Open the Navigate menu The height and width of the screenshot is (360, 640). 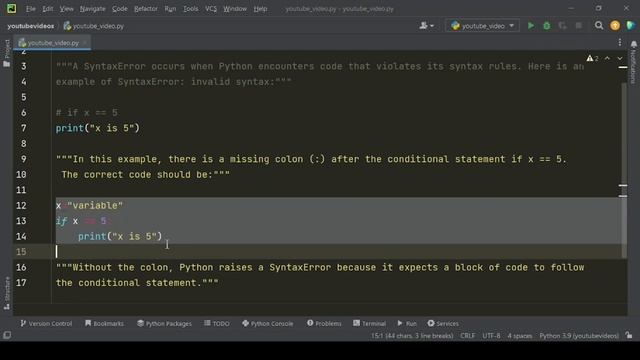pyautogui.click(x=93, y=9)
